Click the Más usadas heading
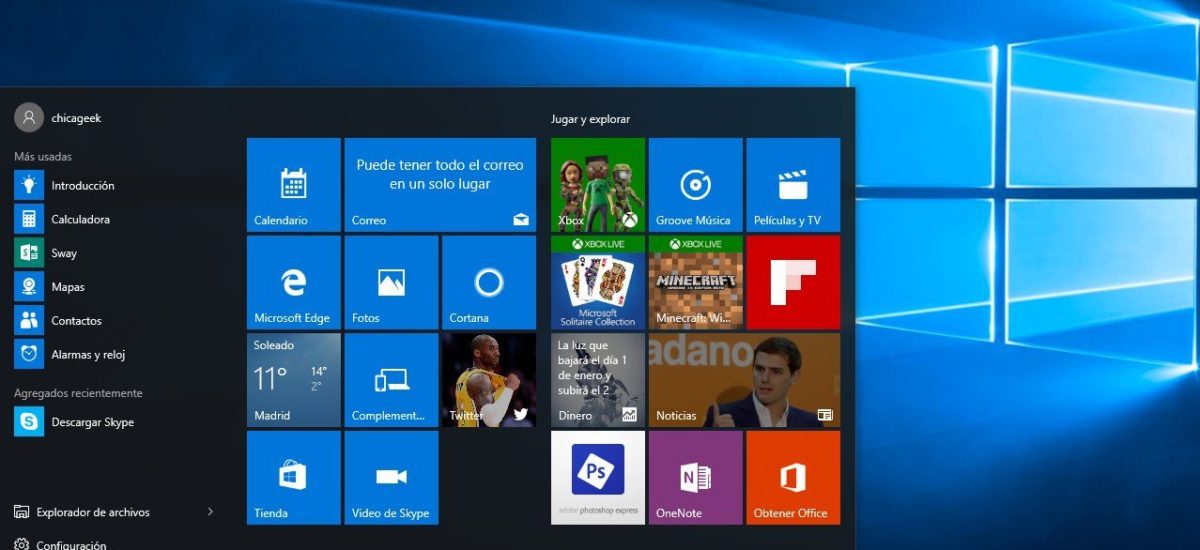Screen dimensions: 1200x550 tap(43, 157)
